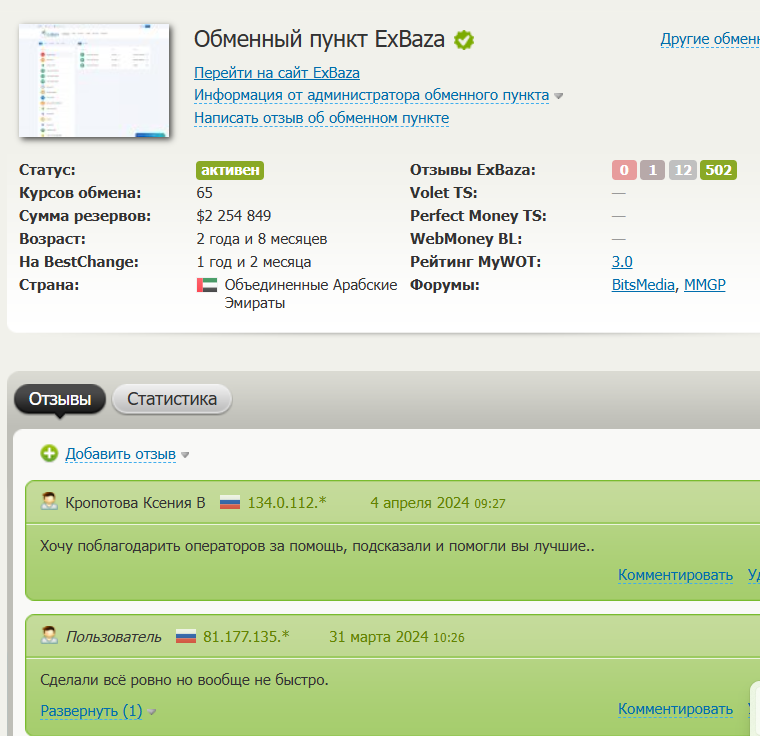Click the IP address 134.0.112.*
The height and width of the screenshot is (736, 760).
tap(287, 503)
